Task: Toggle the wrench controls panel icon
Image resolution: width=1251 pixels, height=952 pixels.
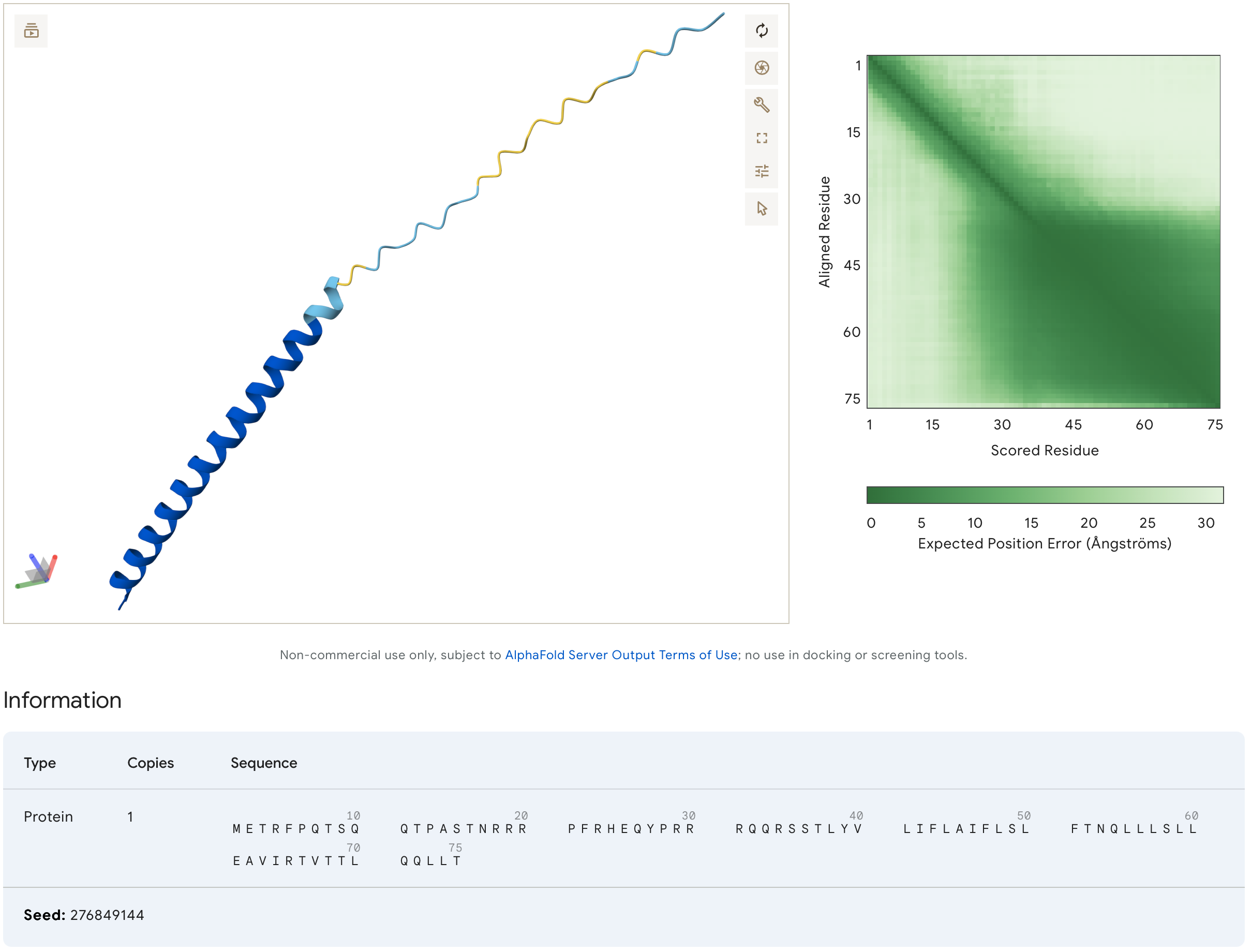Action: [762, 105]
